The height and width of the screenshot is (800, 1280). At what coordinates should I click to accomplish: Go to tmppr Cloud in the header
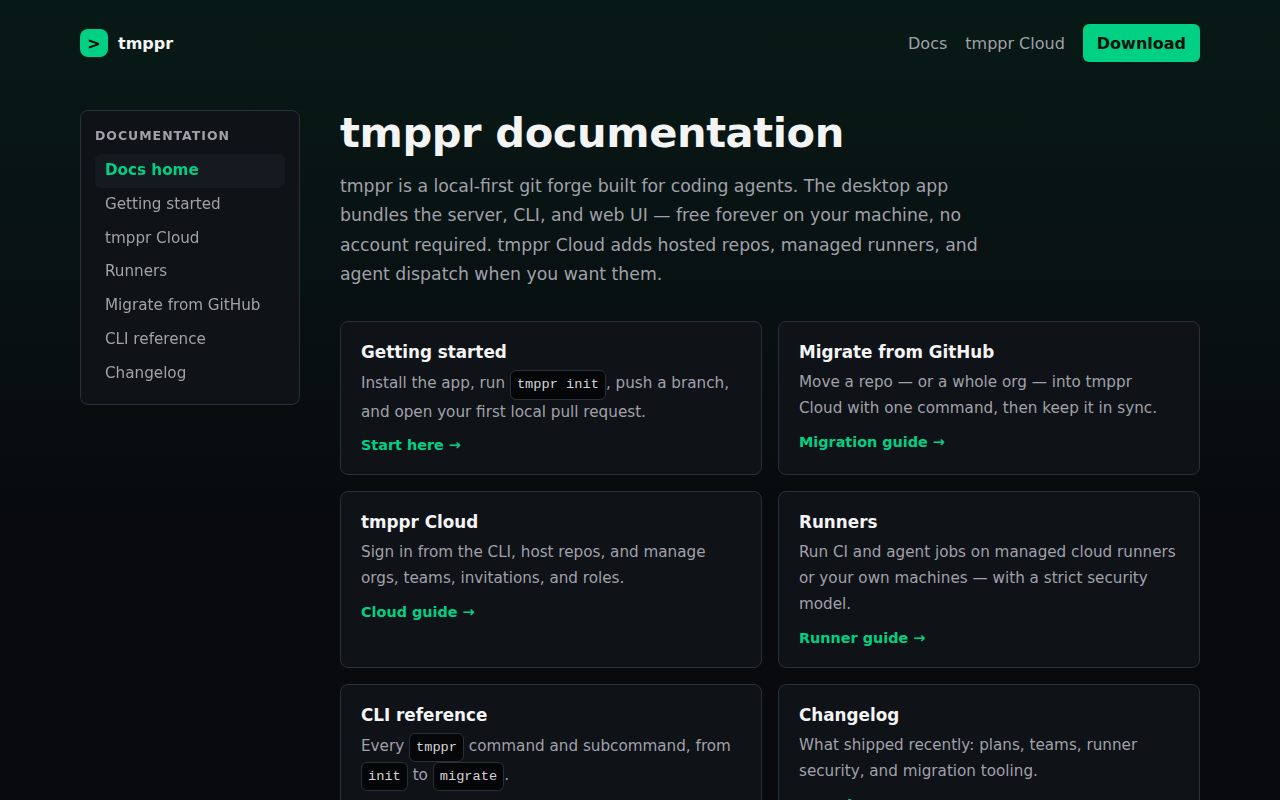coord(1015,43)
